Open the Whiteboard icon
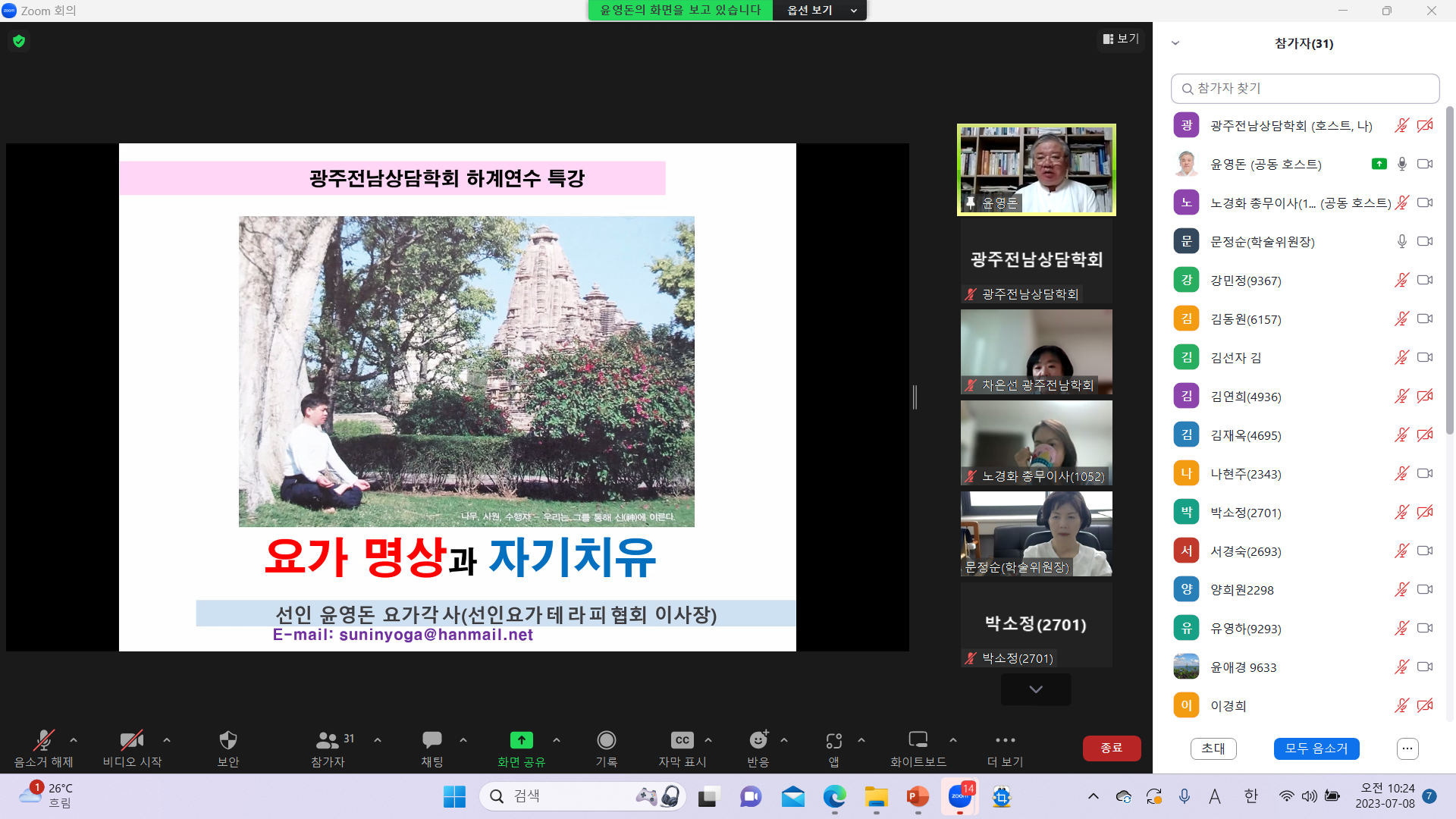 tap(918, 741)
